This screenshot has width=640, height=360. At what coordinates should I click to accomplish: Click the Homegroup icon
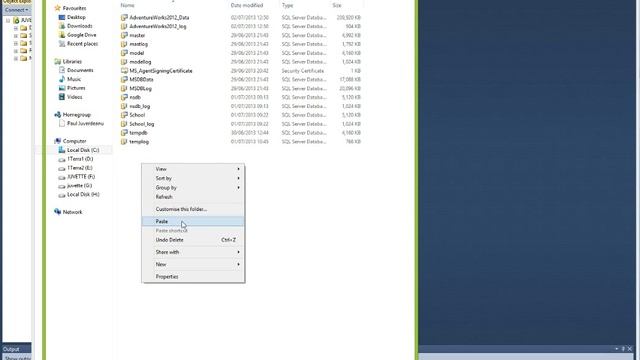pyautogui.click(x=58, y=115)
